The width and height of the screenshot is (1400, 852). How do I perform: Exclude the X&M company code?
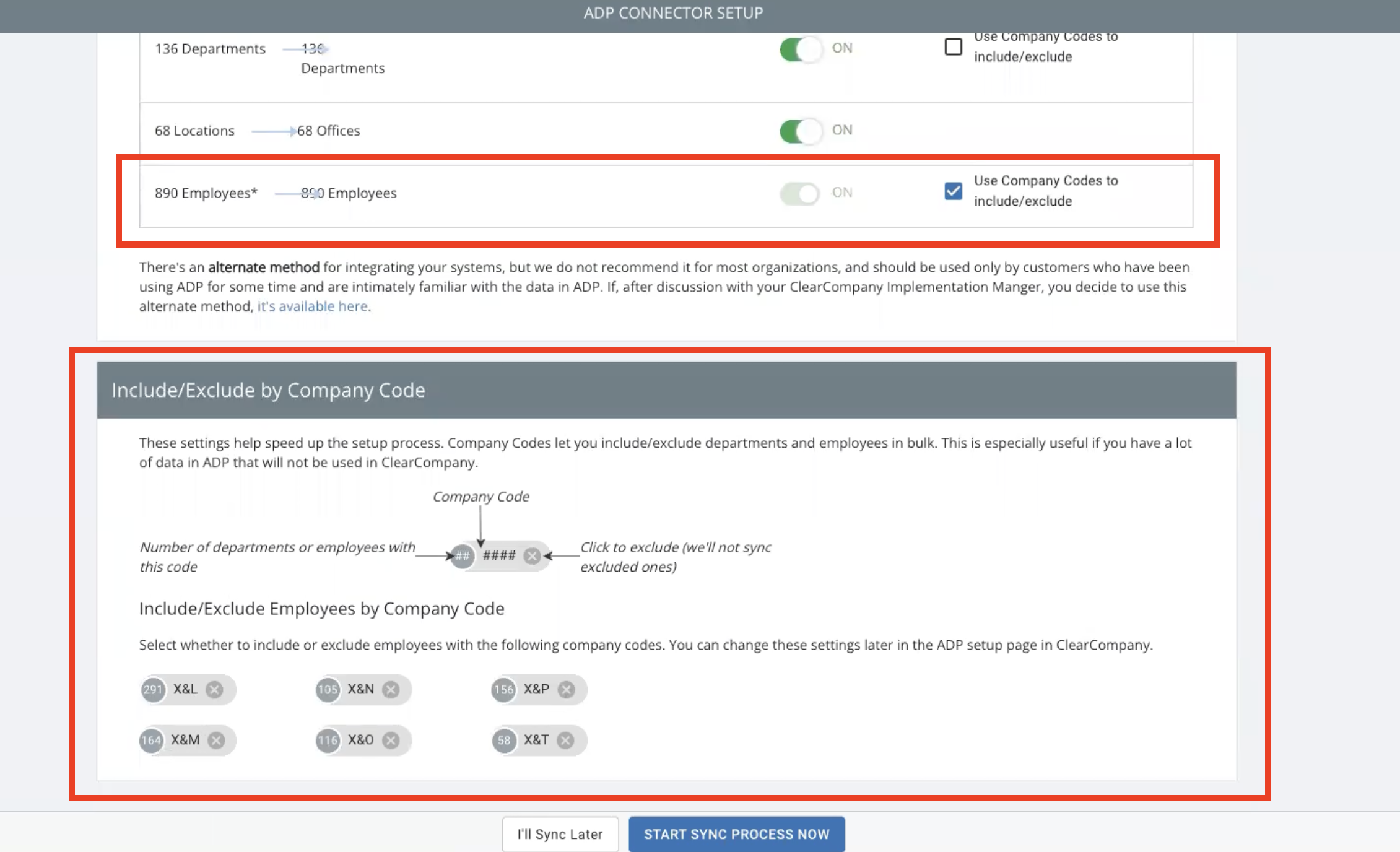tap(216, 740)
